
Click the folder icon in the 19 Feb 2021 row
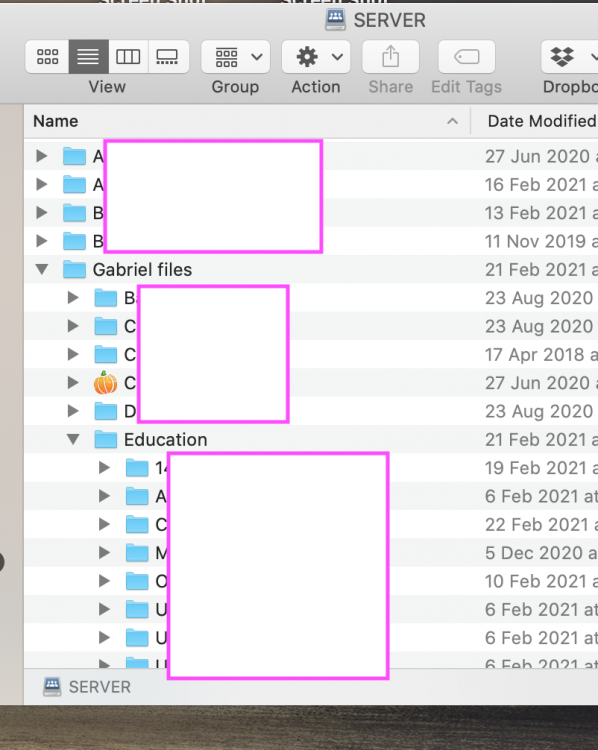pyautogui.click(x=137, y=467)
